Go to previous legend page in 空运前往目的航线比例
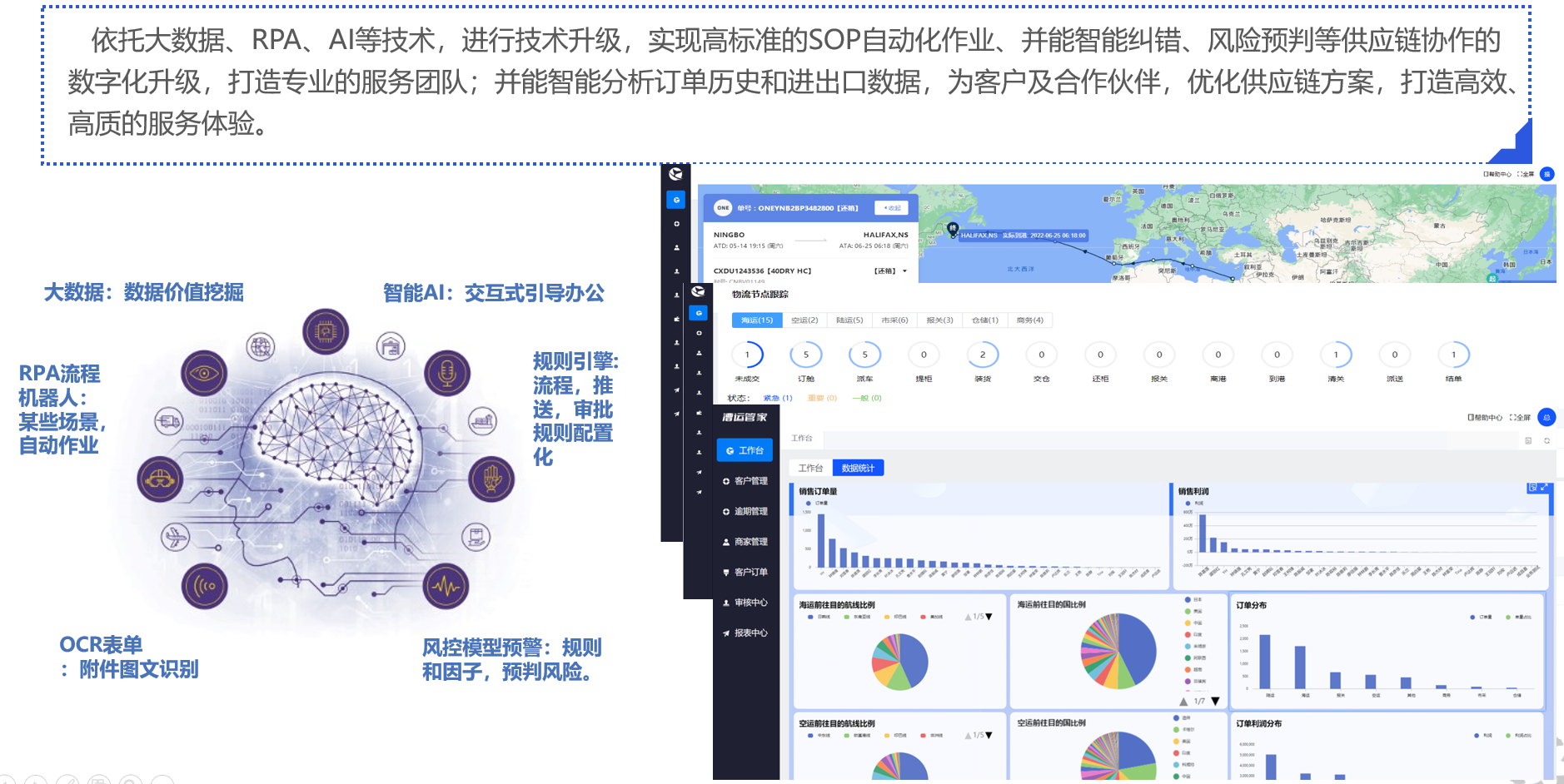 (x=968, y=736)
